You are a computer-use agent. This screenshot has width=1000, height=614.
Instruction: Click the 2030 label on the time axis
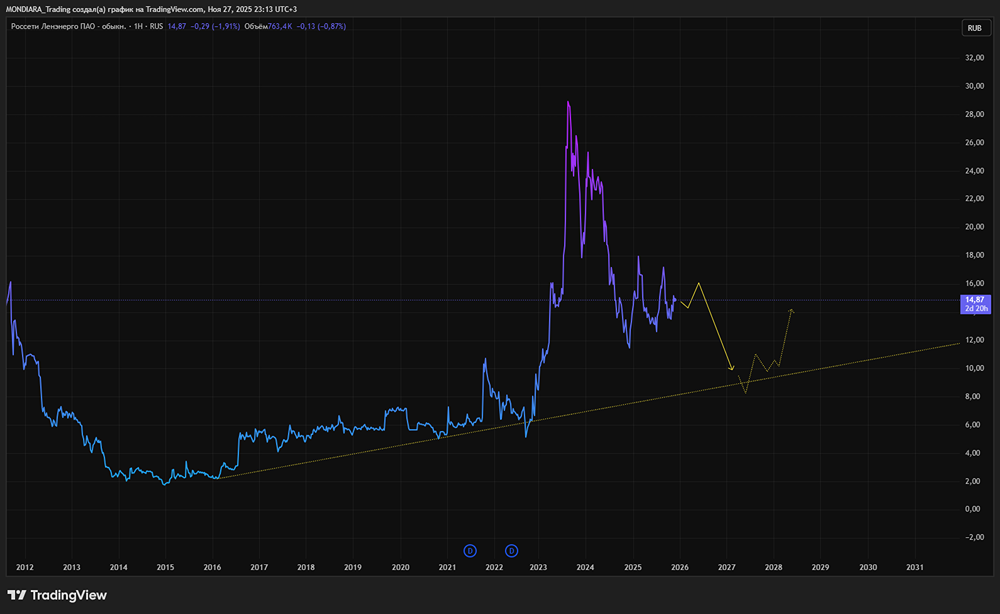point(868,567)
